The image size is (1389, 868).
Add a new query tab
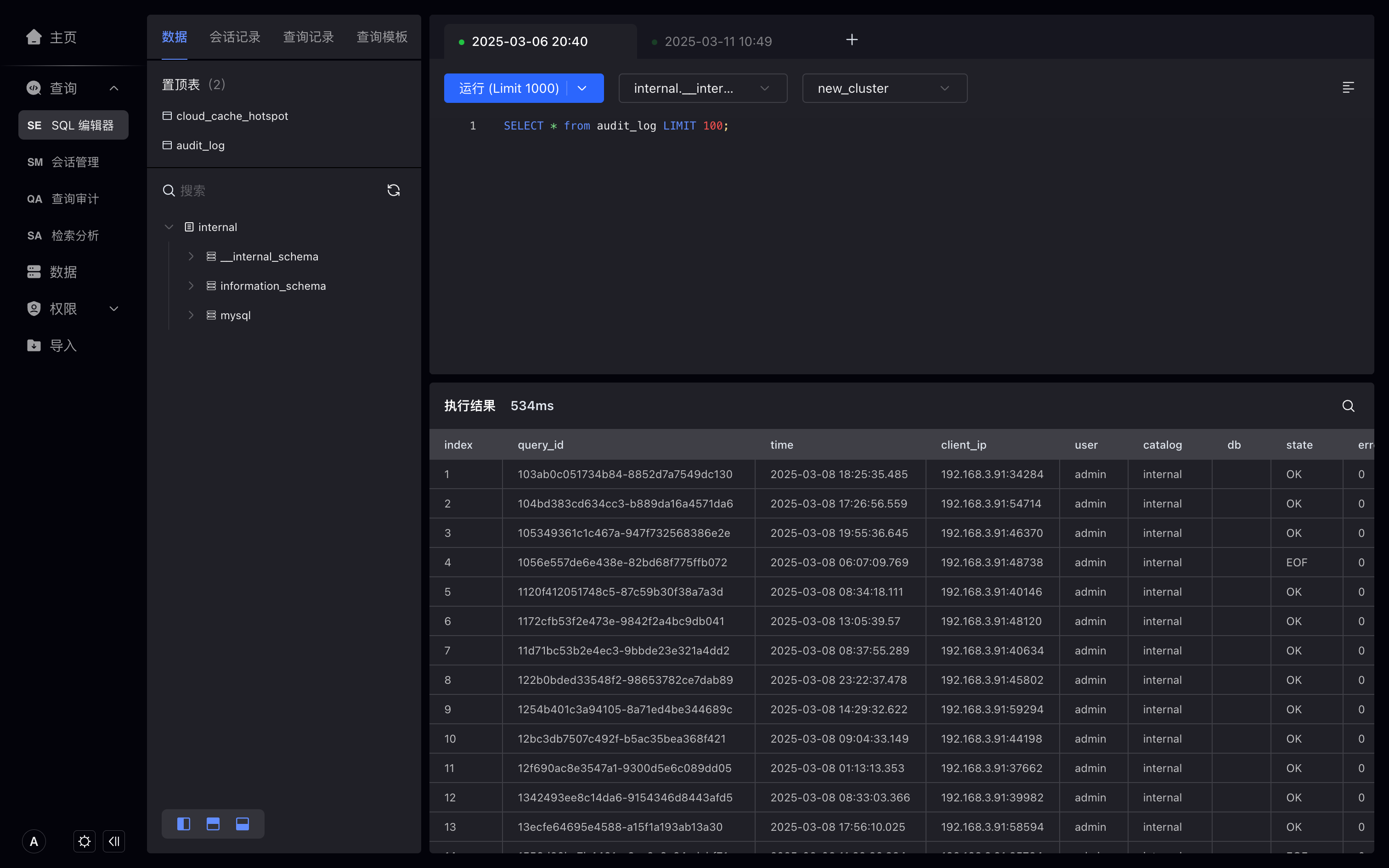[x=852, y=39]
